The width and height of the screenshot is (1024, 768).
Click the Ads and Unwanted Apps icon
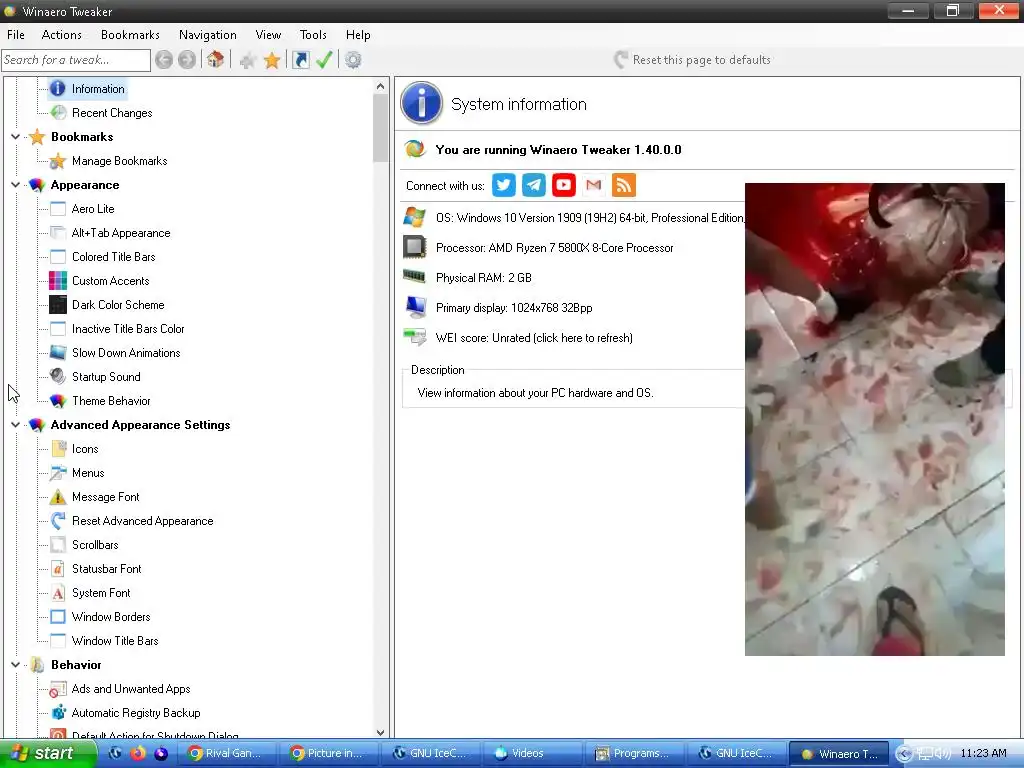(x=58, y=689)
